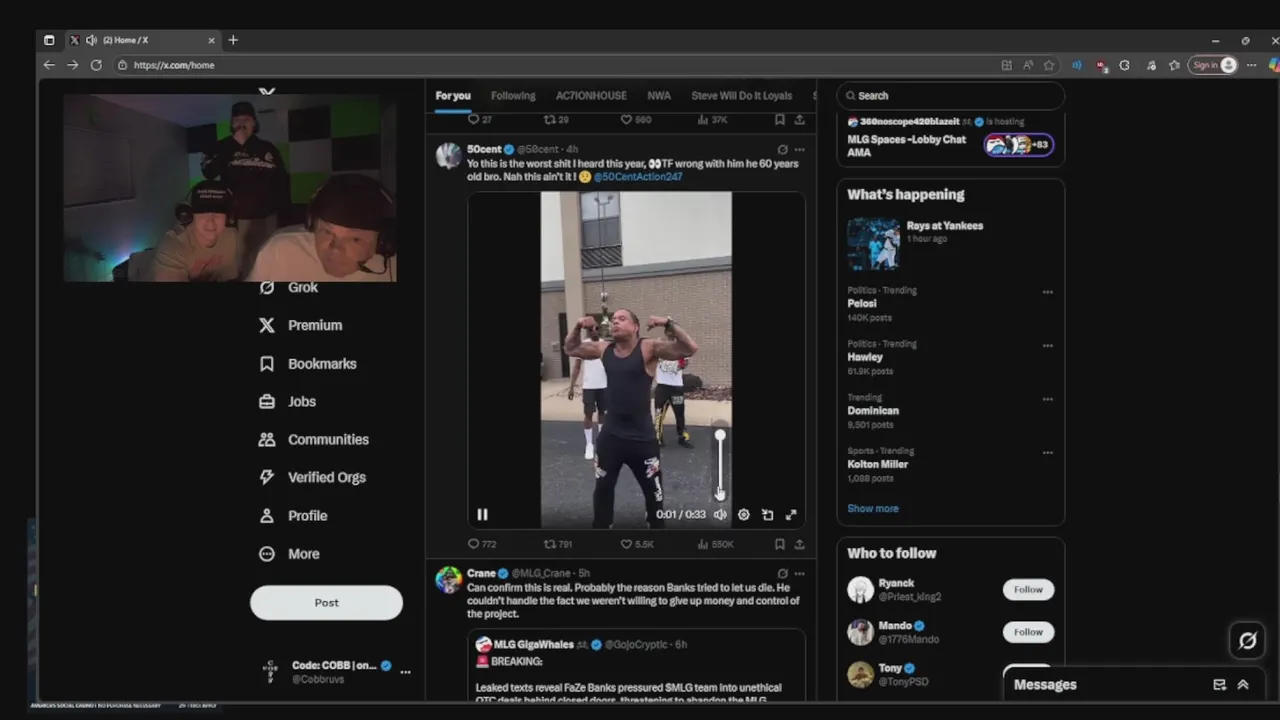Open the Jobs section
The width and height of the screenshot is (1280, 720).
coord(287,401)
